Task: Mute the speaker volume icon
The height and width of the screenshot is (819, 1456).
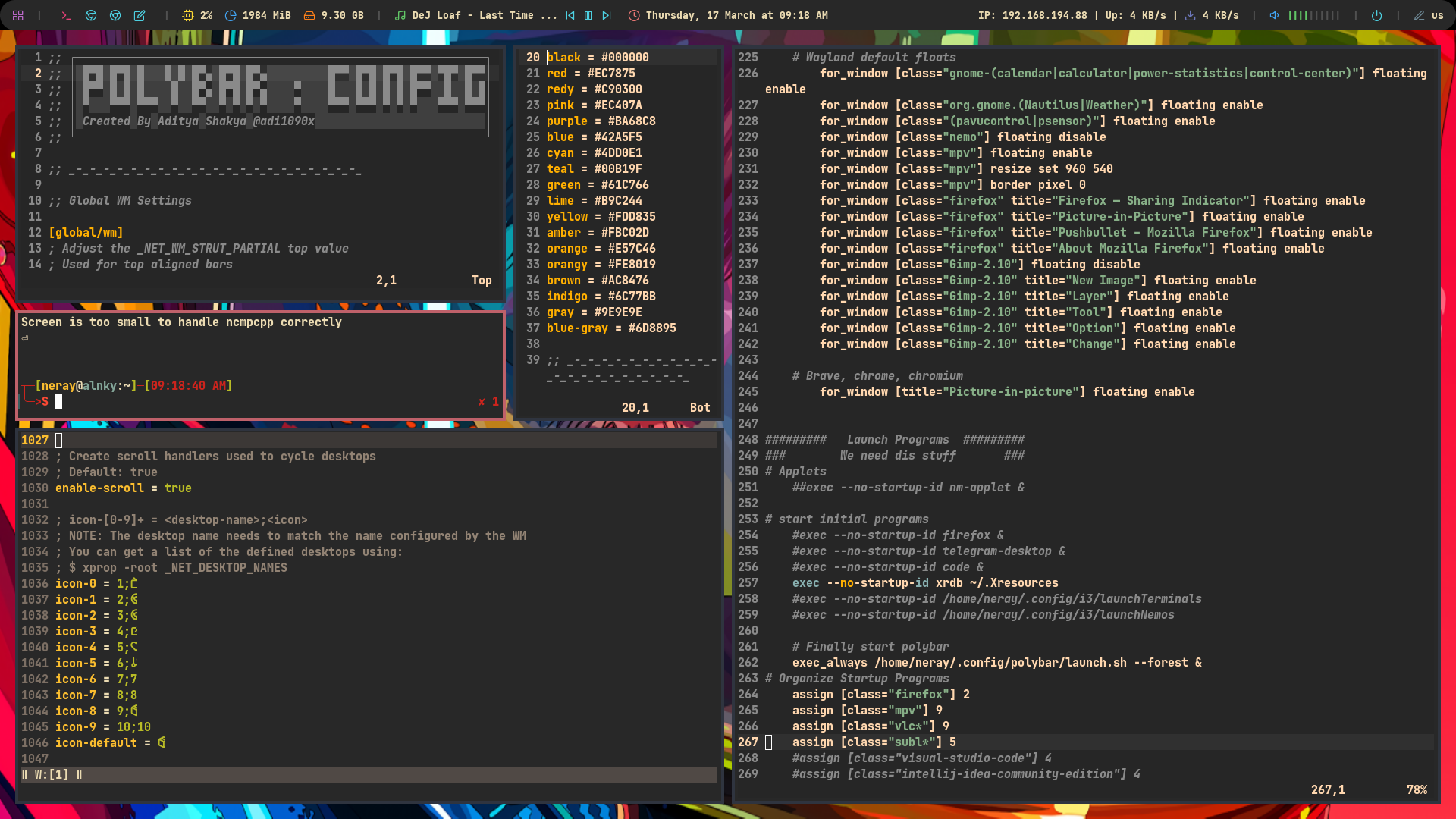Action: pyautogui.click(x=1273, y=15)
